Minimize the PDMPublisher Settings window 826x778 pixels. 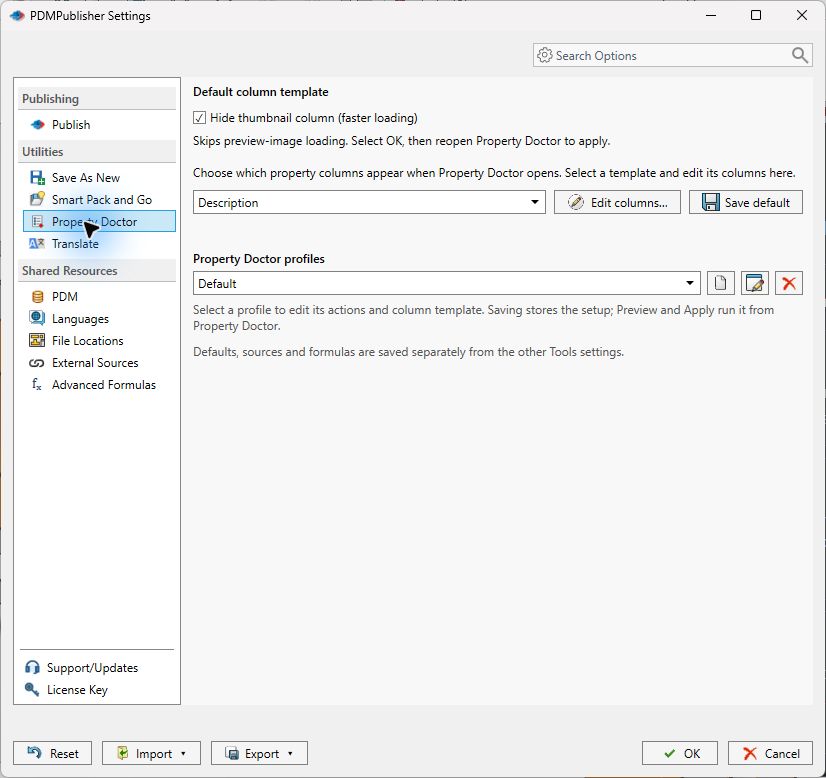[x=711, y=15]
